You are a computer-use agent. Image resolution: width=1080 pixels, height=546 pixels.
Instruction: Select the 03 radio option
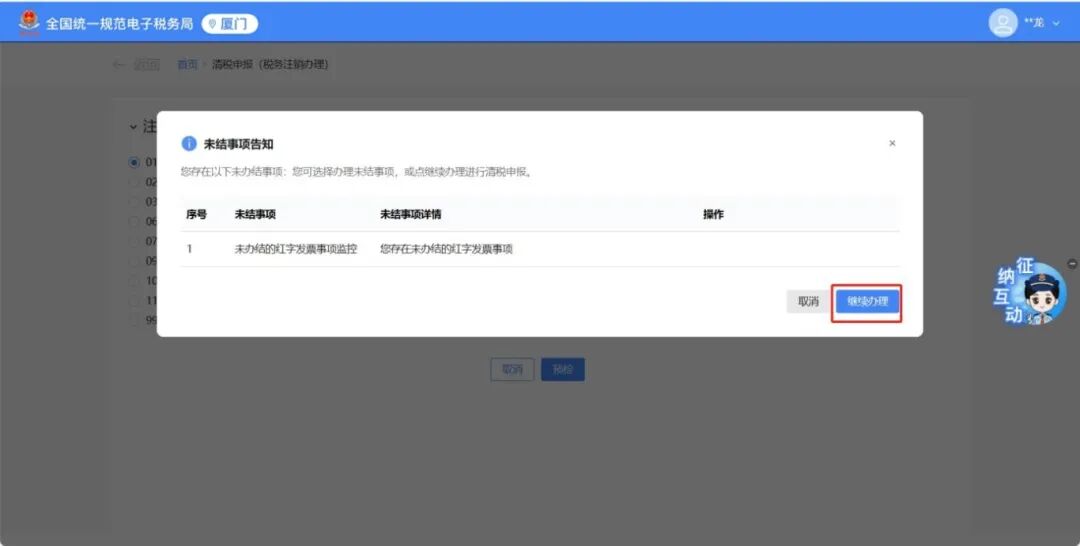[134, 202]
